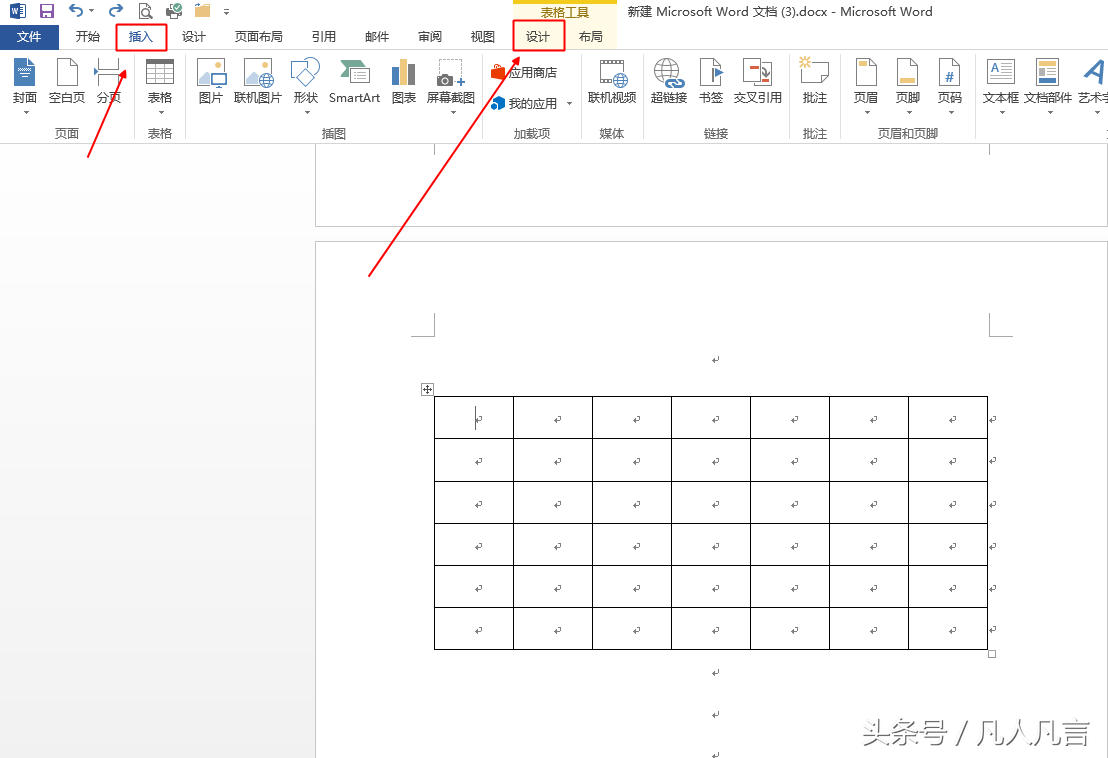Click the Word application icon in title bar
1108x758 pixels.
tap(18, 11)
